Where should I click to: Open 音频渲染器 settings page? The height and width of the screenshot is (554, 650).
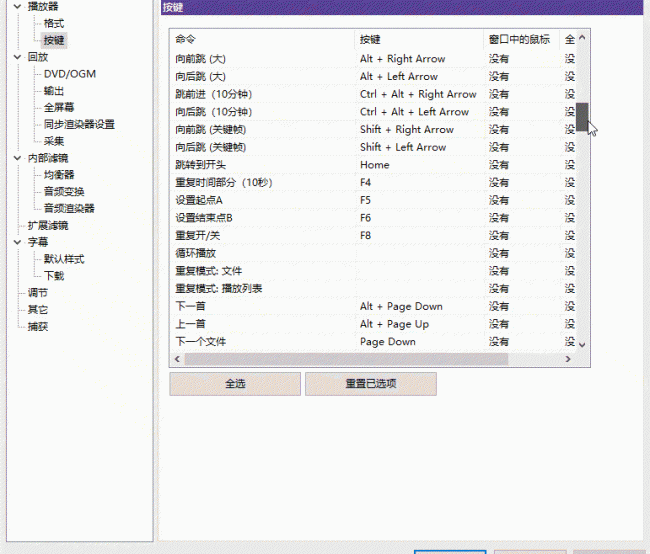point(69,208)
